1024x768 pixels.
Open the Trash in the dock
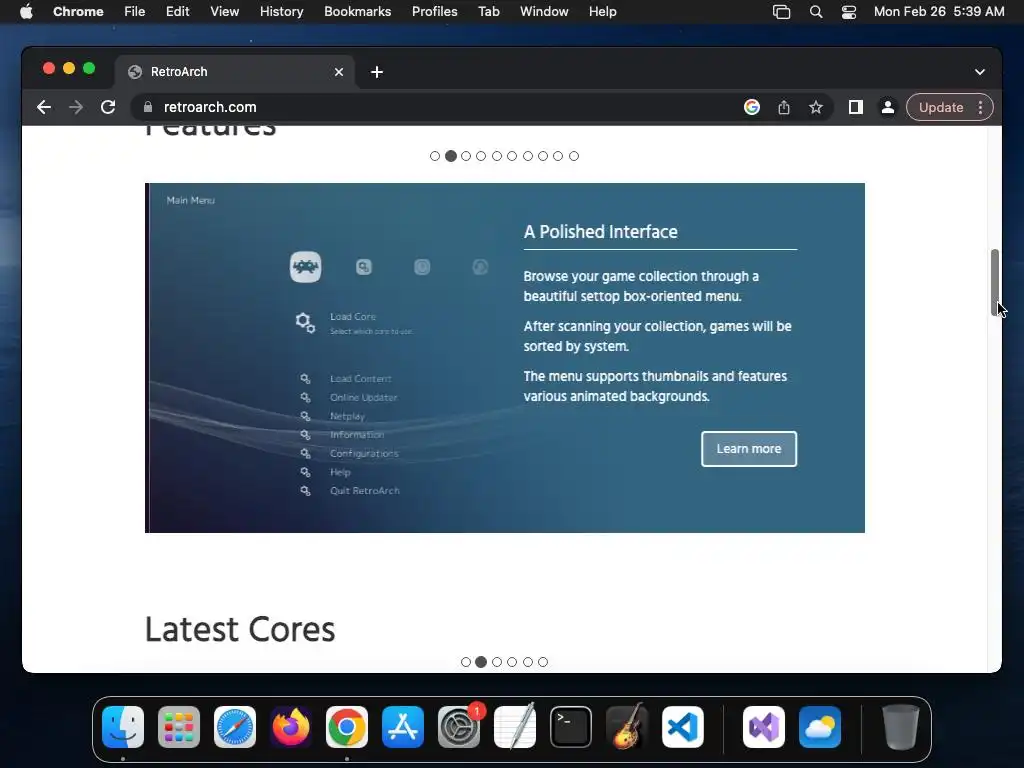tap(901, 727)
